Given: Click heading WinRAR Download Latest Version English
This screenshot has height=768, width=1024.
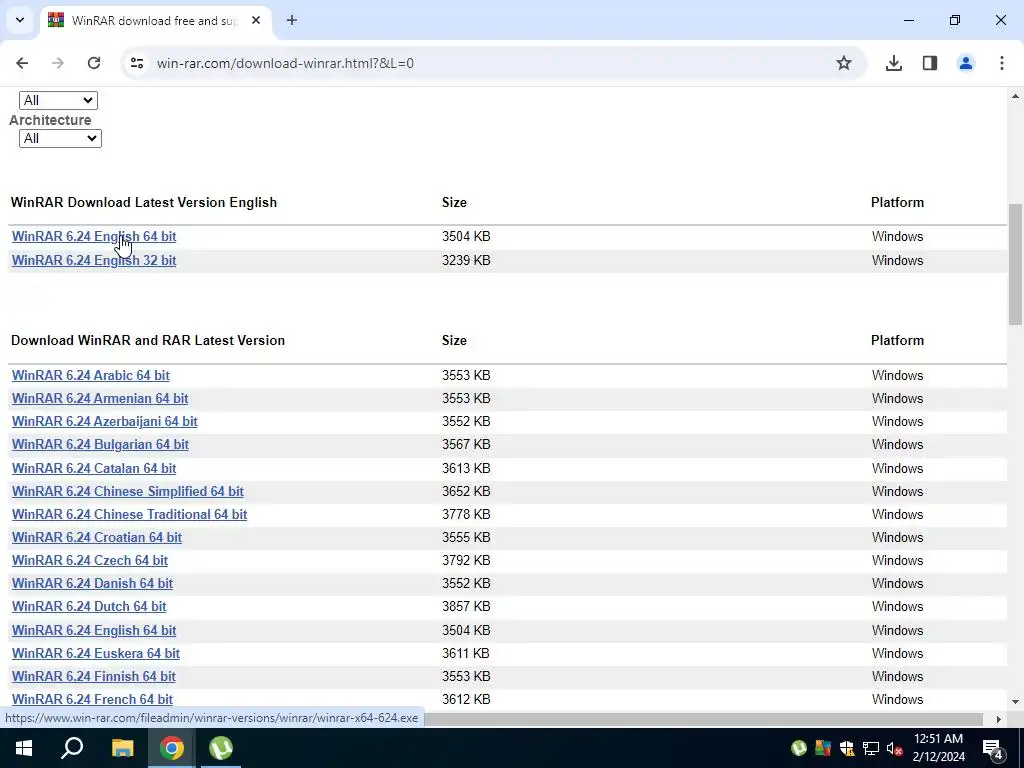Looking at the screenshot, I should pos(144,202).
